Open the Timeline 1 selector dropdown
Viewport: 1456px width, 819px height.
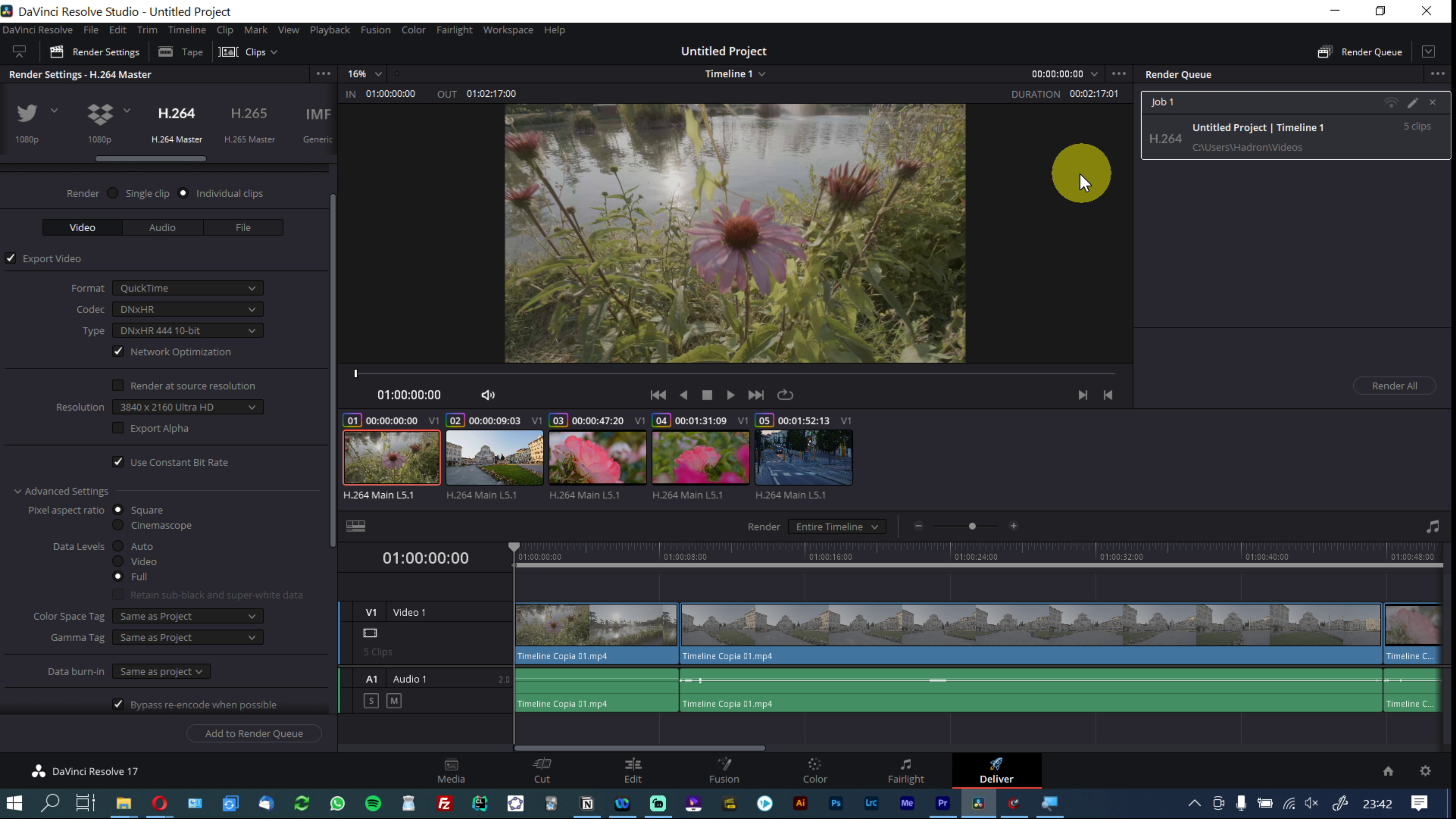[735, 74]
